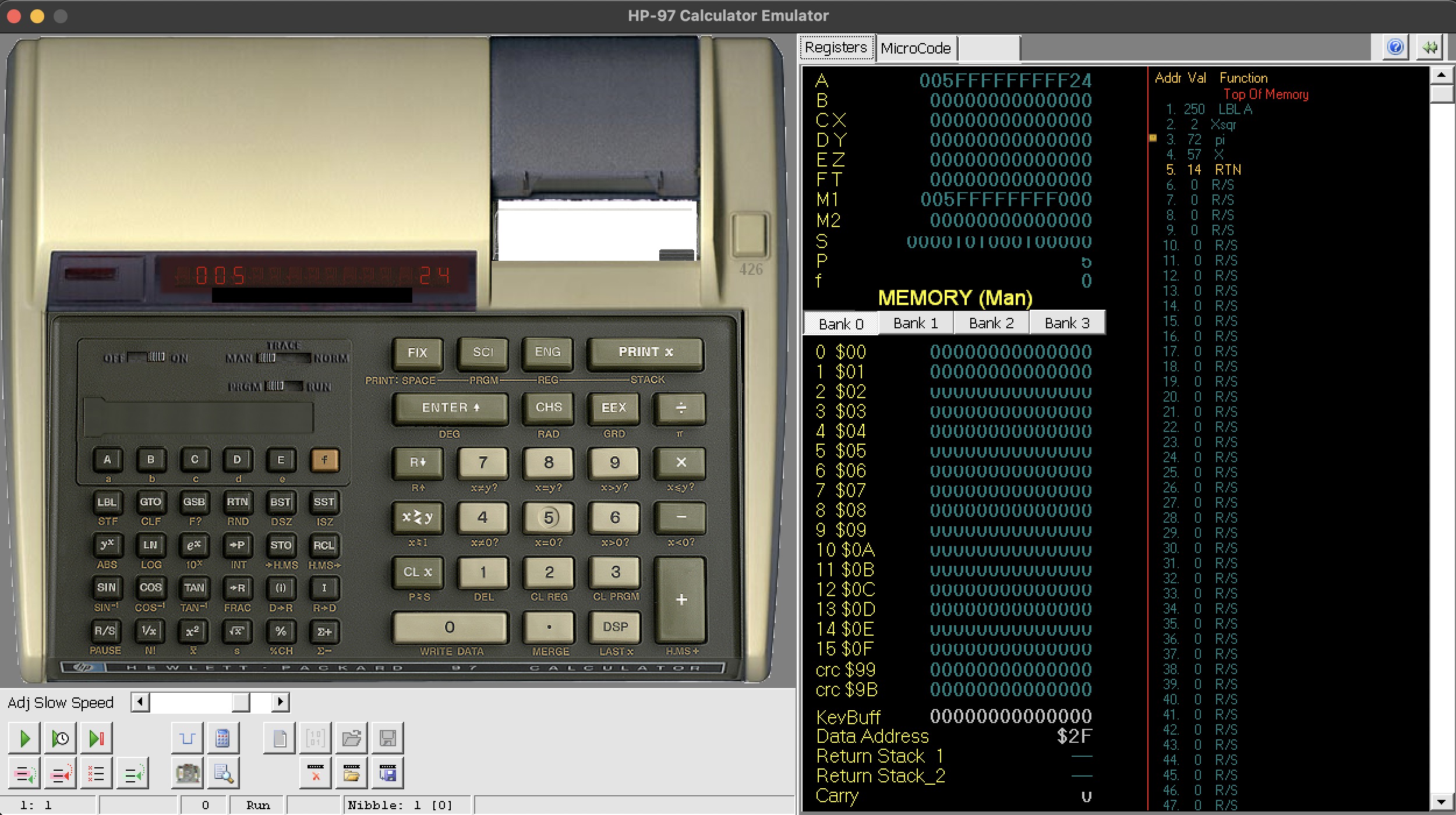Screen dimensions: 1456x815
Task: Click the red X delete-card icon
Action: click(x=316, y=774)
